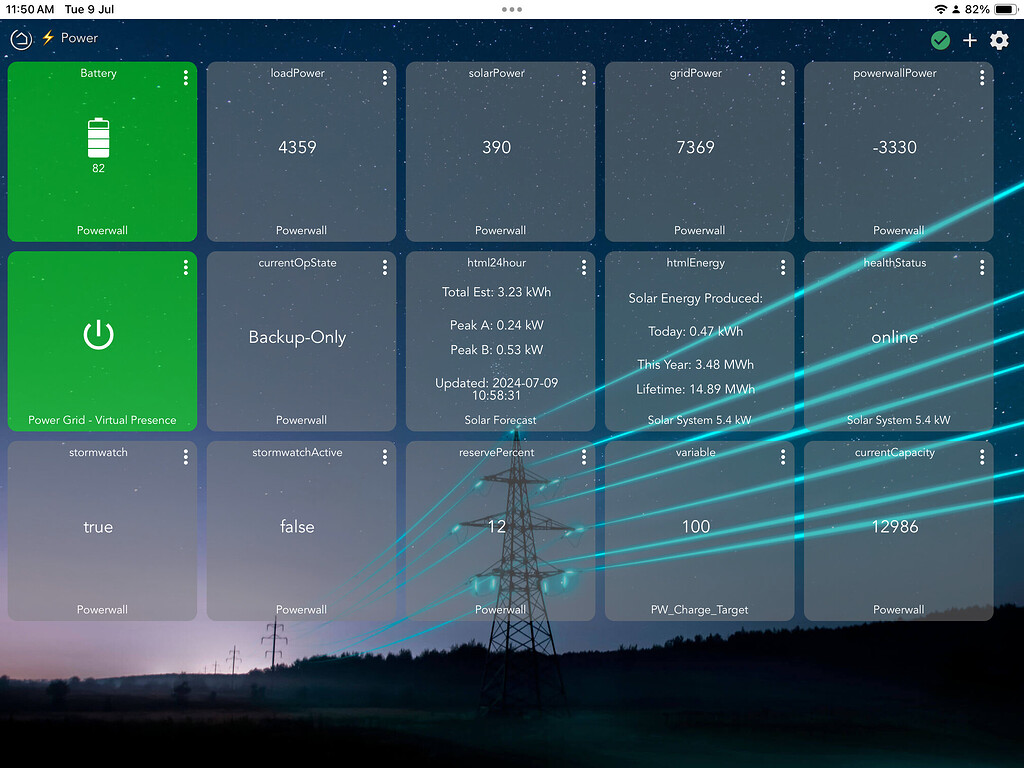Screen dimensions: 1024x768
Task: Click the html24hour Solar Forecast tile
Action: coord(499,340)
